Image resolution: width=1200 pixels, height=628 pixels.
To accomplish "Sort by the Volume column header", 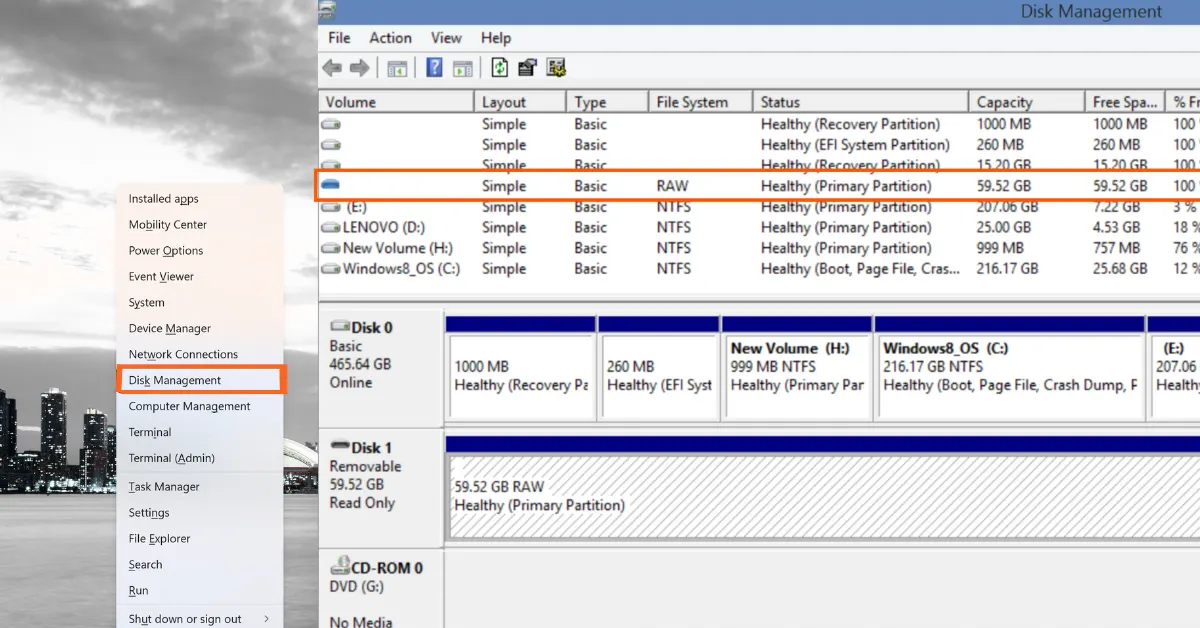I will [396, 102].
